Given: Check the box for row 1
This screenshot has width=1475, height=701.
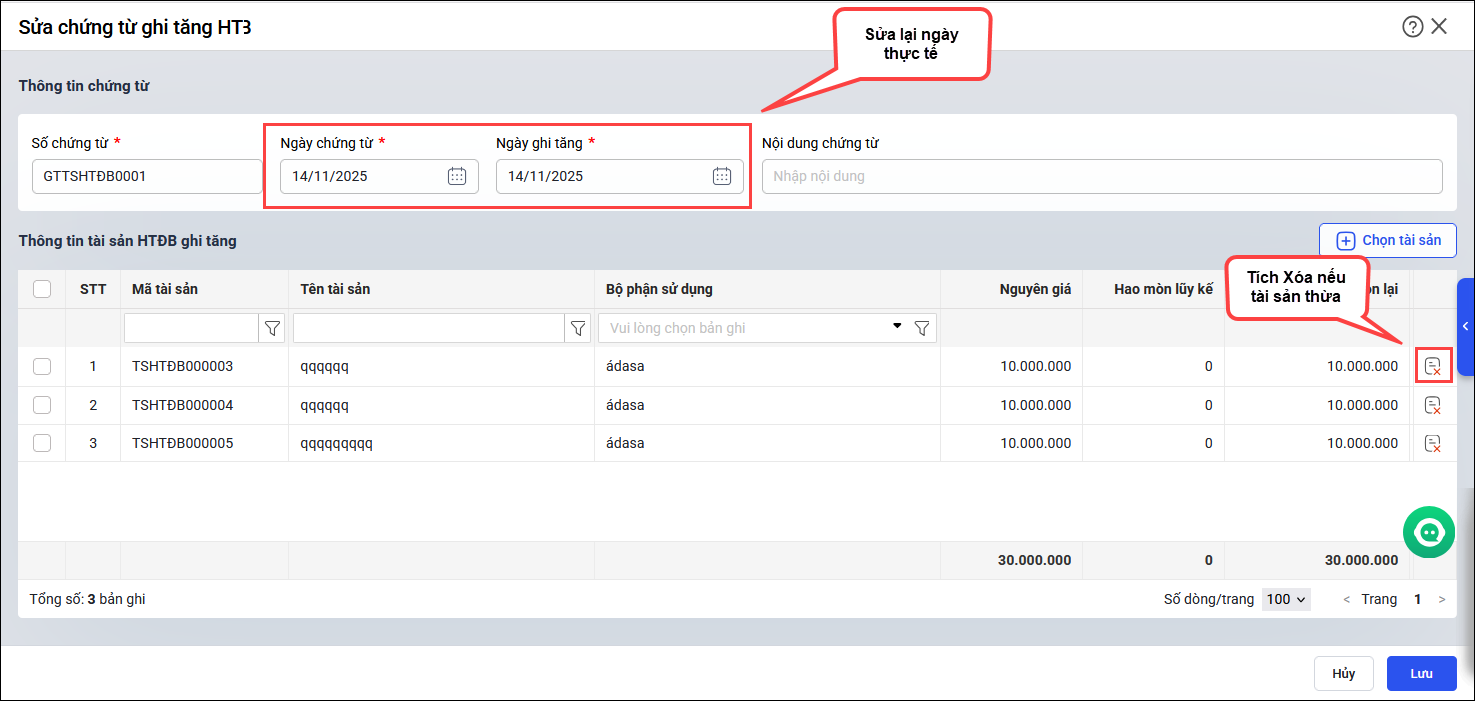Looking at the screenshot, I should point(42,367).
